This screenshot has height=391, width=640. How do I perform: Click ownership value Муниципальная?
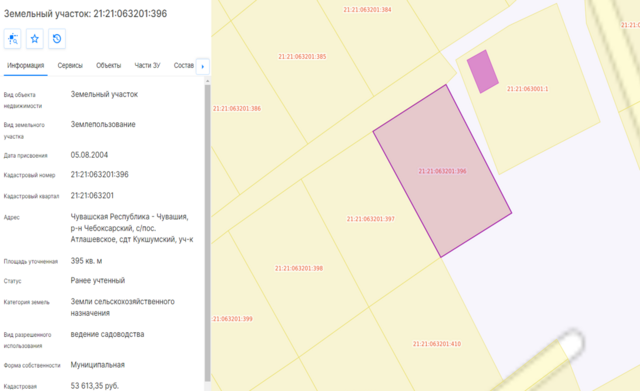pyautogui.click(x=98, y=365)
